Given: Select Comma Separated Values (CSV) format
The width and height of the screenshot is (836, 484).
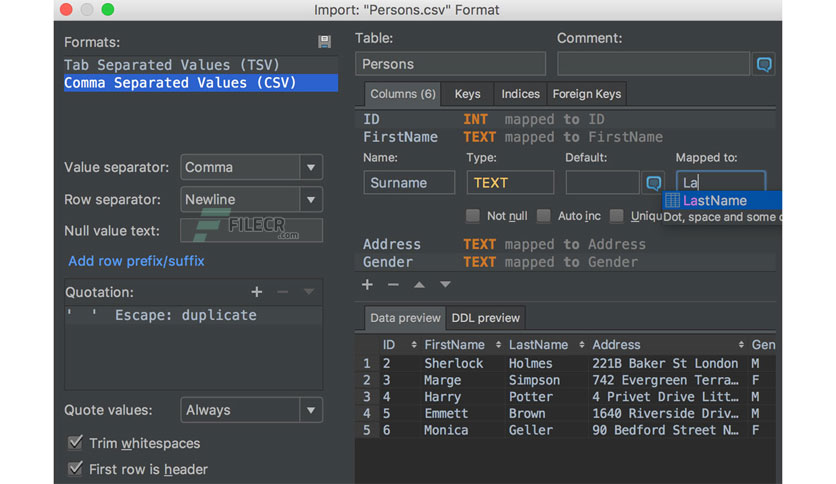Looking at the screenshot, I should [x=200, y=83].
